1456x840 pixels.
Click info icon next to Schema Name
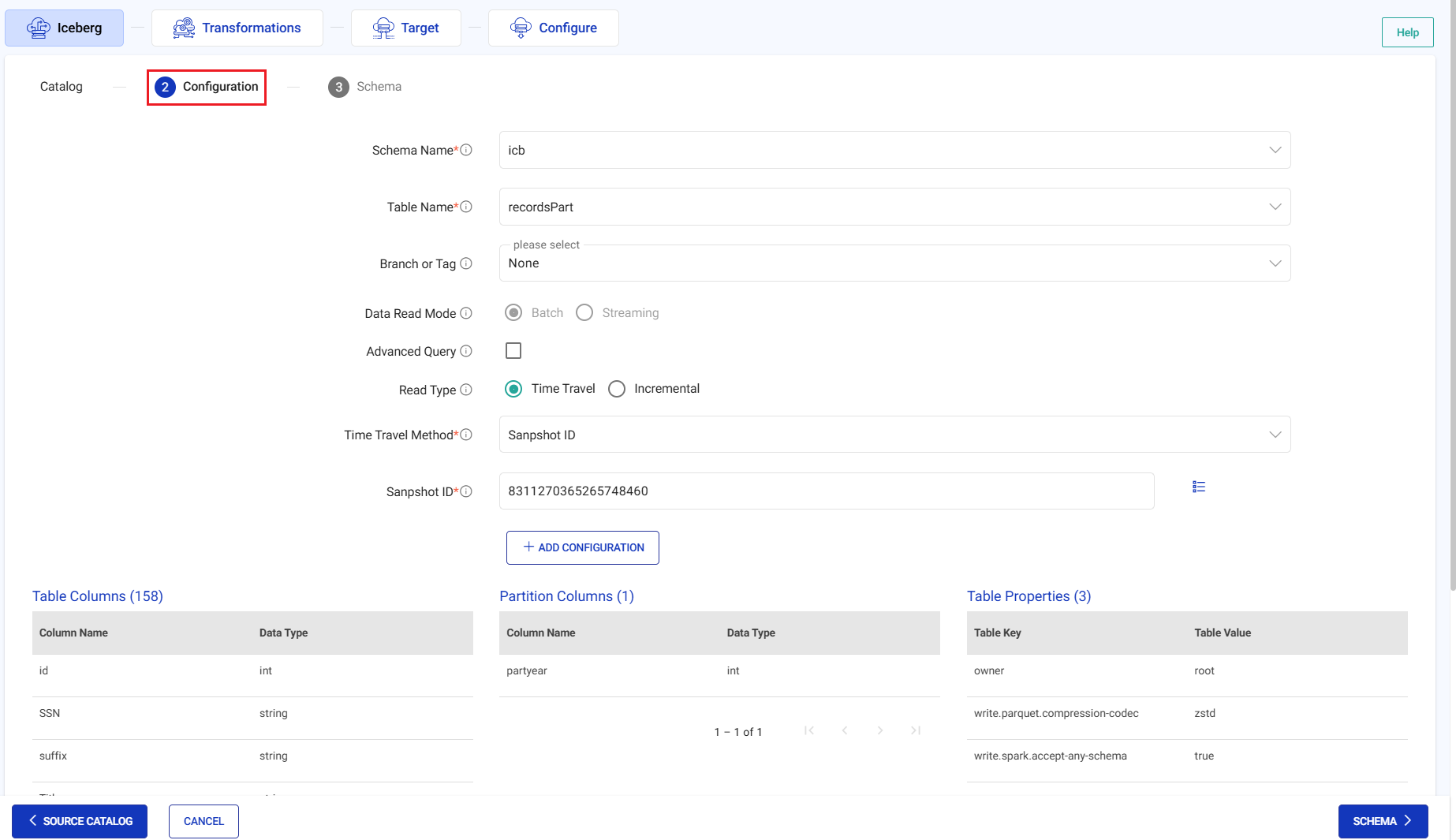coord(466,150)
